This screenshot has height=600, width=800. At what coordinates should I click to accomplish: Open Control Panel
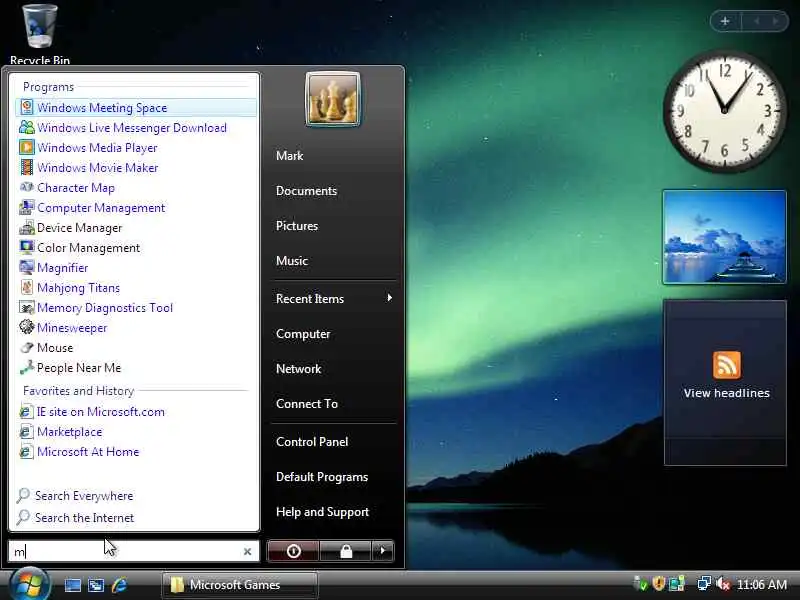coord(312,442)
